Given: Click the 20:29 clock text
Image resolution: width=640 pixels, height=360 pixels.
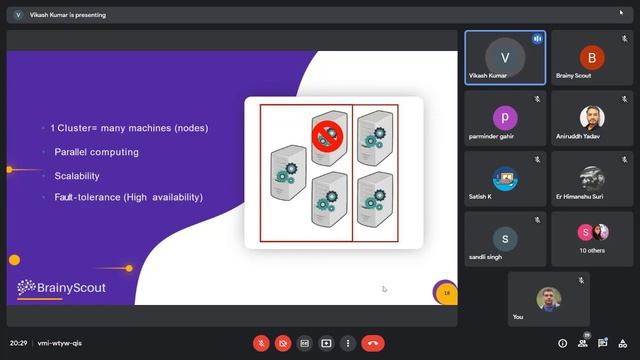Looking at the screenshot, I should point(18,343).
